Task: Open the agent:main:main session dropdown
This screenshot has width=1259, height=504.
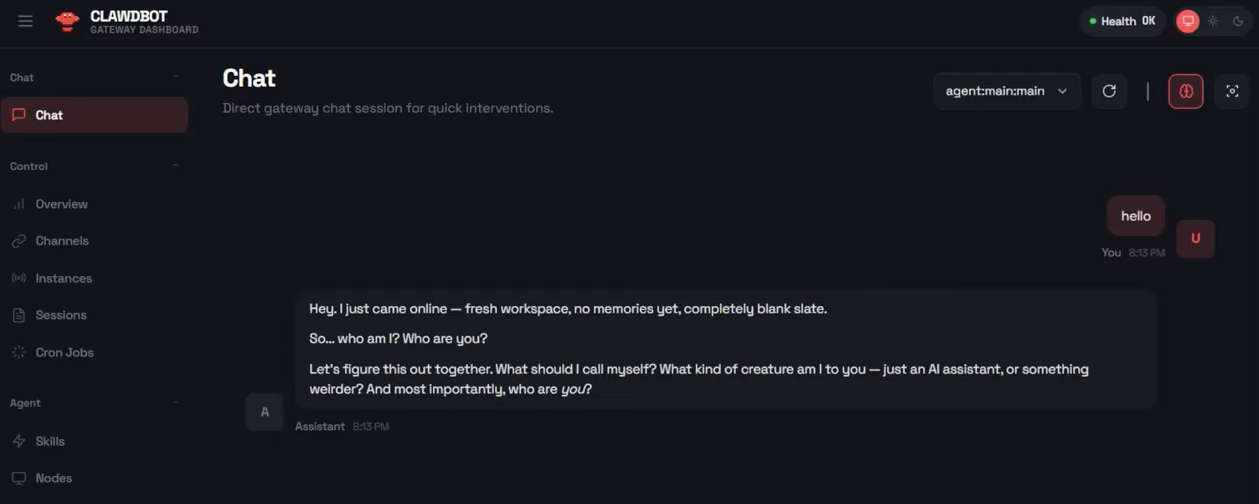Action: click(x=1006, y=91)
